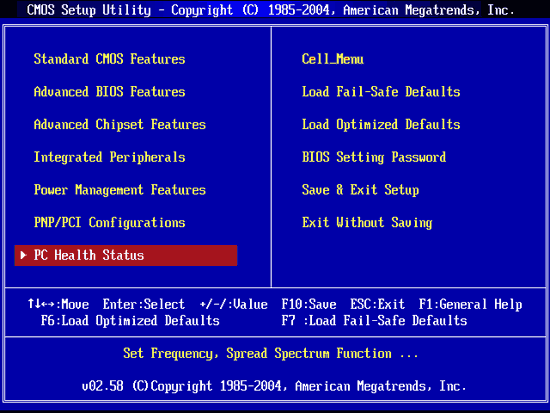
Task: Click the arrow beside PC Health Status
Action: point(24,255)
